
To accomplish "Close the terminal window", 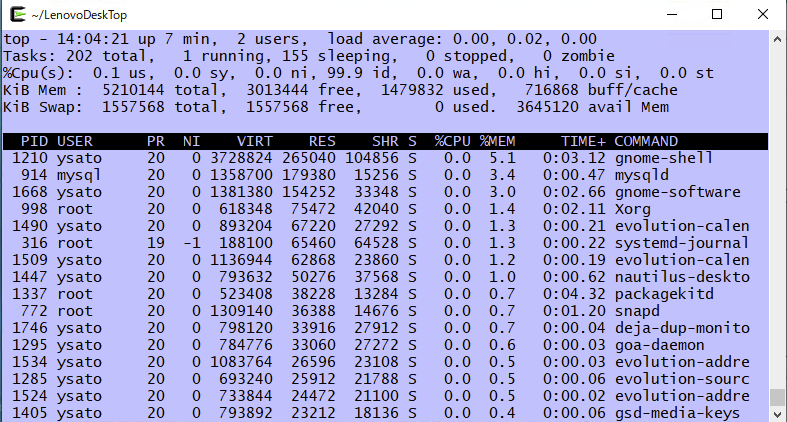I will [763, 15].
